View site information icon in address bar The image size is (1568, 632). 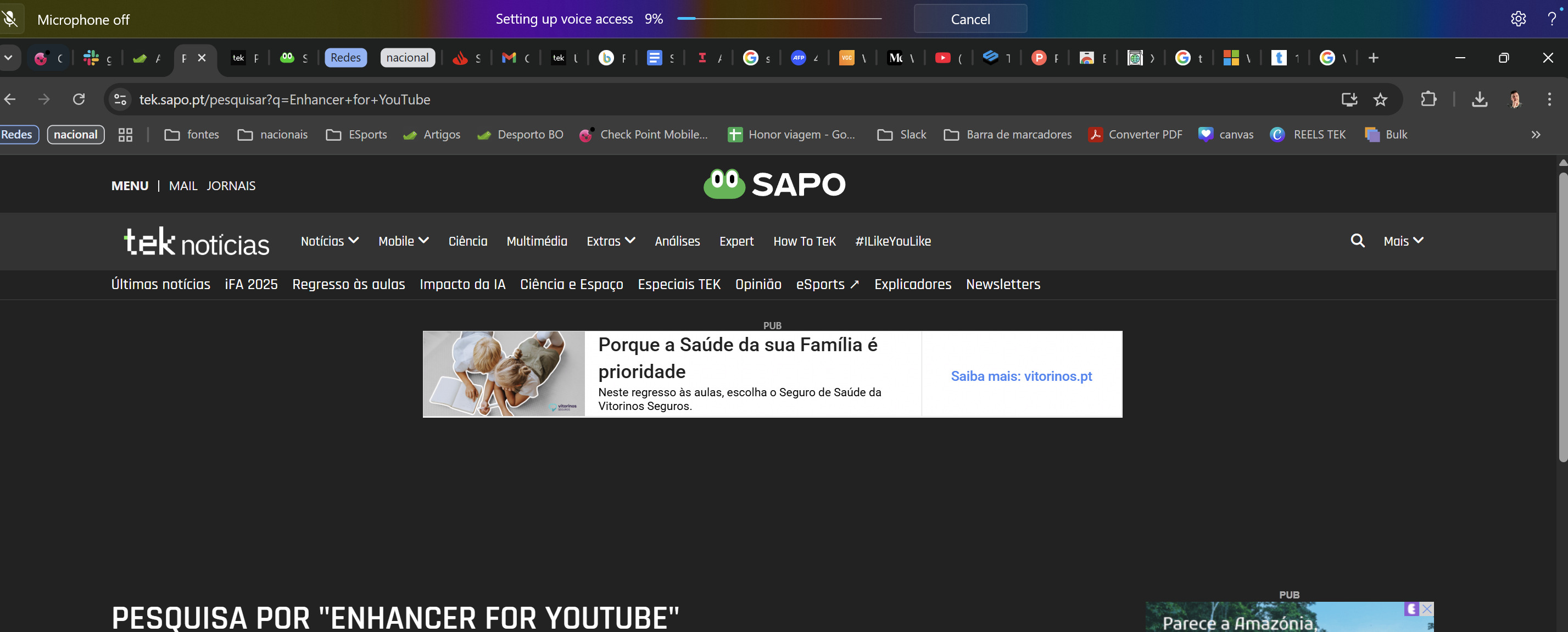[120, 99]
